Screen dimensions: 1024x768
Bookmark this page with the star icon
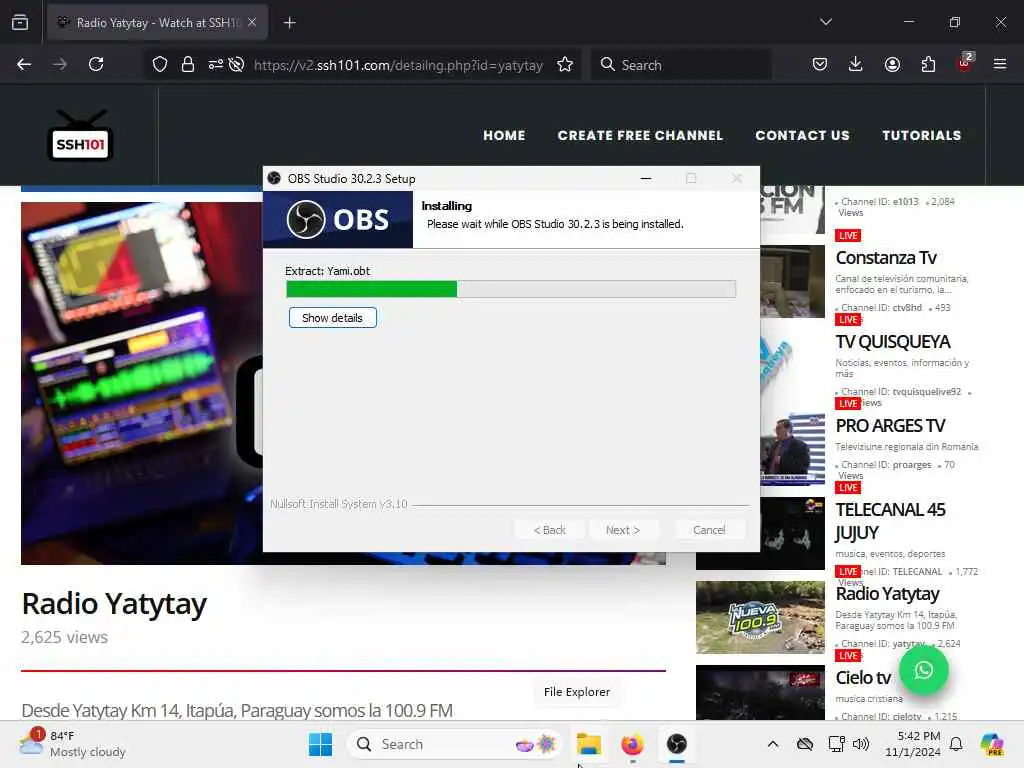[x=565, y=64]
